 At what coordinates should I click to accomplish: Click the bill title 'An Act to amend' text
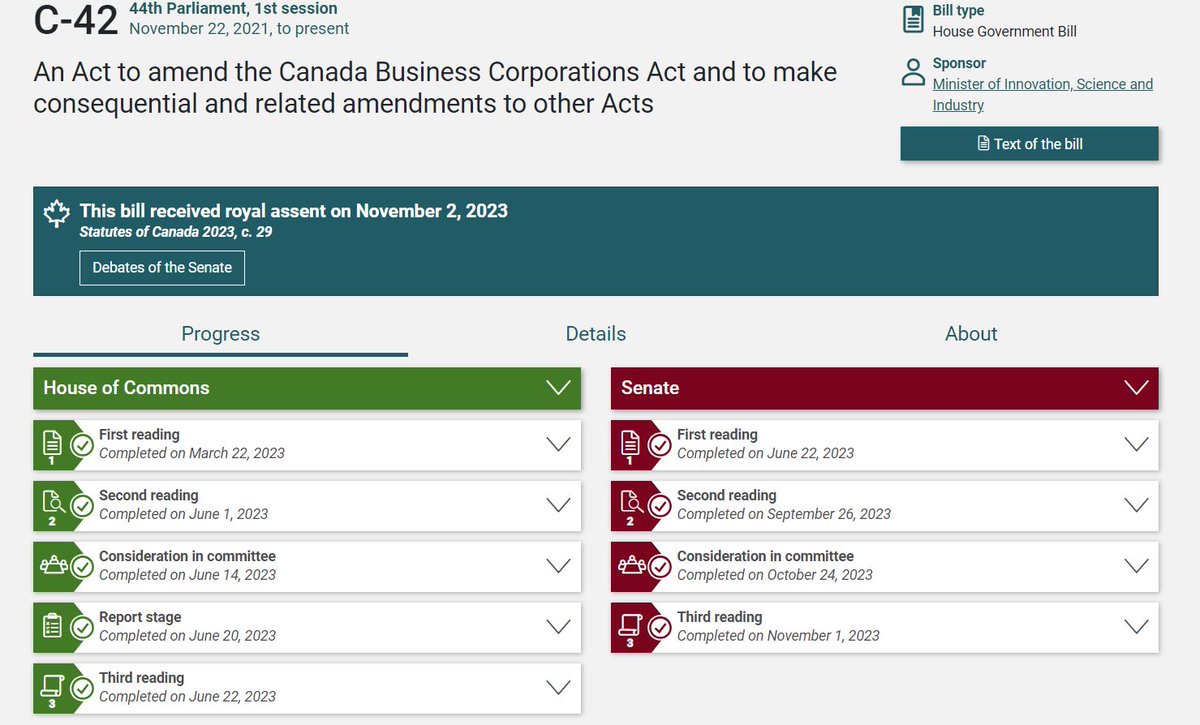[x=435, y=88]
